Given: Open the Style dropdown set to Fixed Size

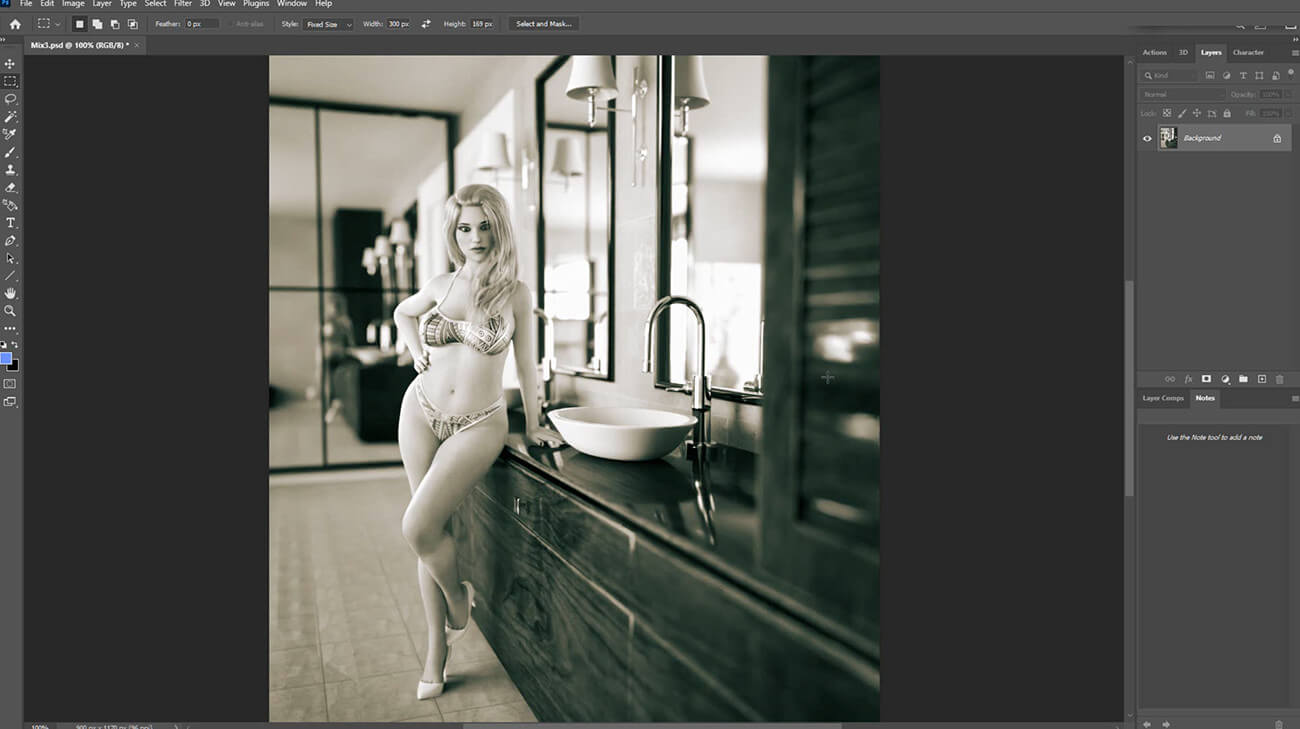Looking at the screenshot, I should point(329,24).
